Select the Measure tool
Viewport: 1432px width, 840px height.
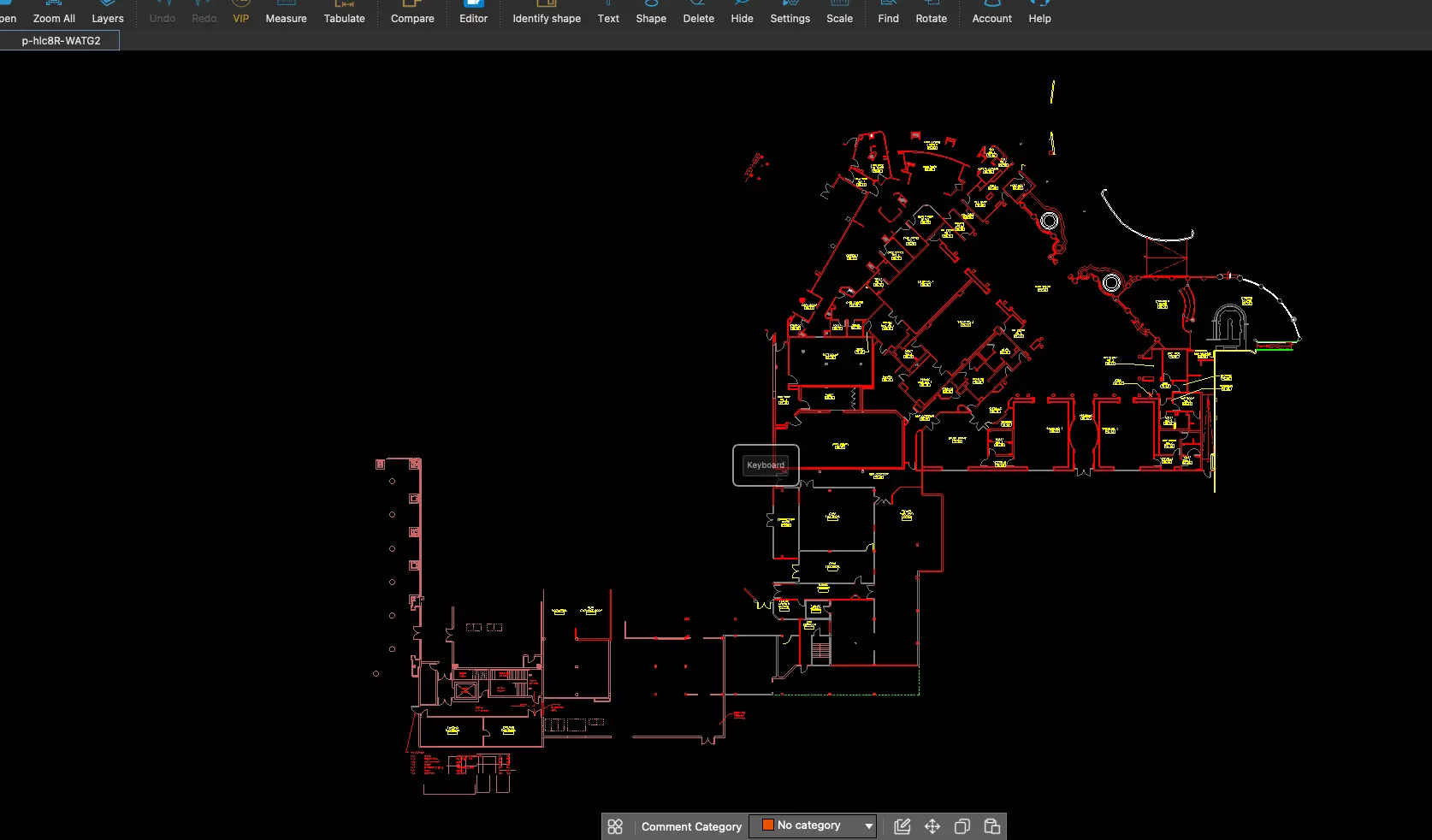286,13
